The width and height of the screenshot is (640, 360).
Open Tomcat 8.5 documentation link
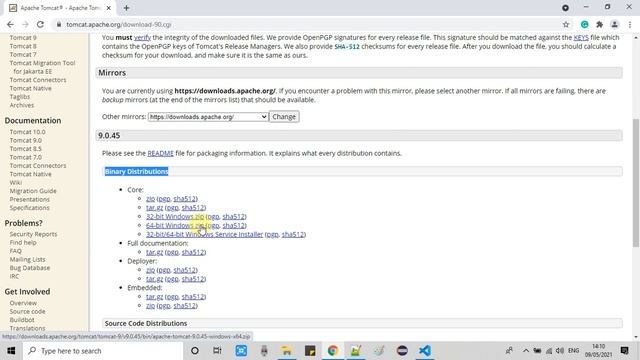(26, 149)
